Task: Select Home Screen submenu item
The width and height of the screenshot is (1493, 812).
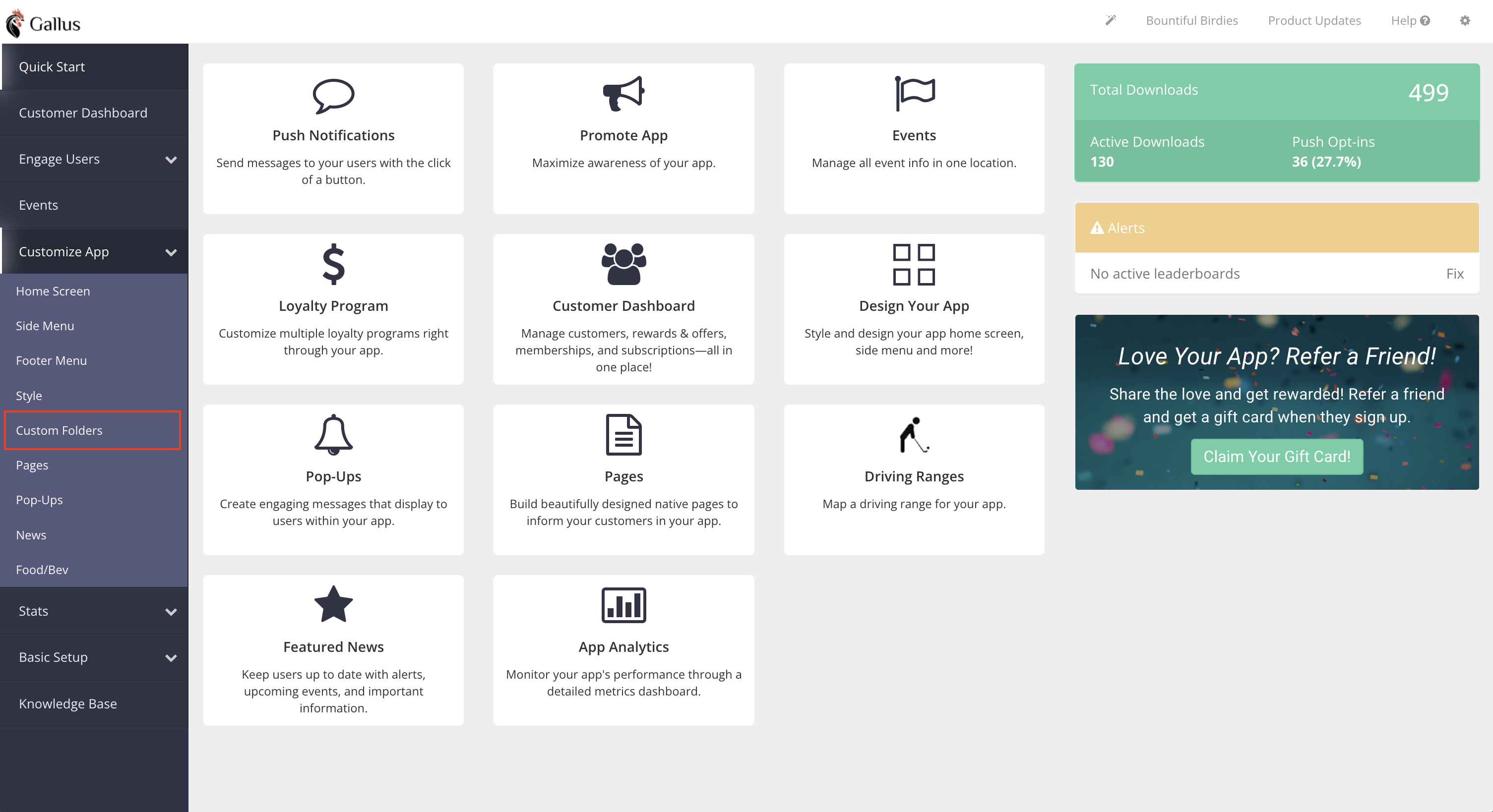Action: (94, 291)
